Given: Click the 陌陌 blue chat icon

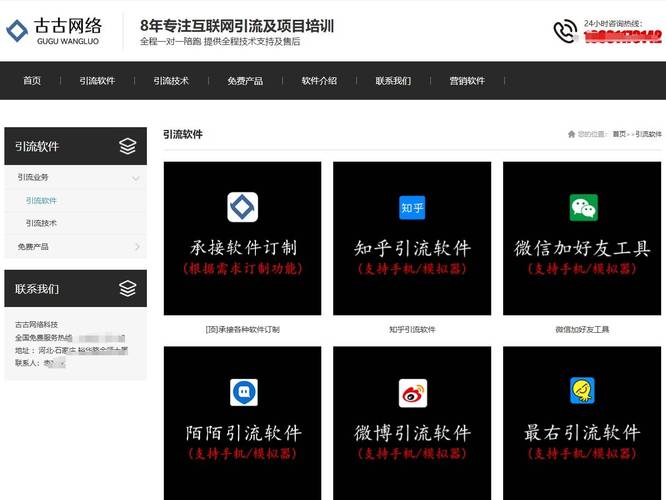Looking at the screenshot, I should [244, 392].
